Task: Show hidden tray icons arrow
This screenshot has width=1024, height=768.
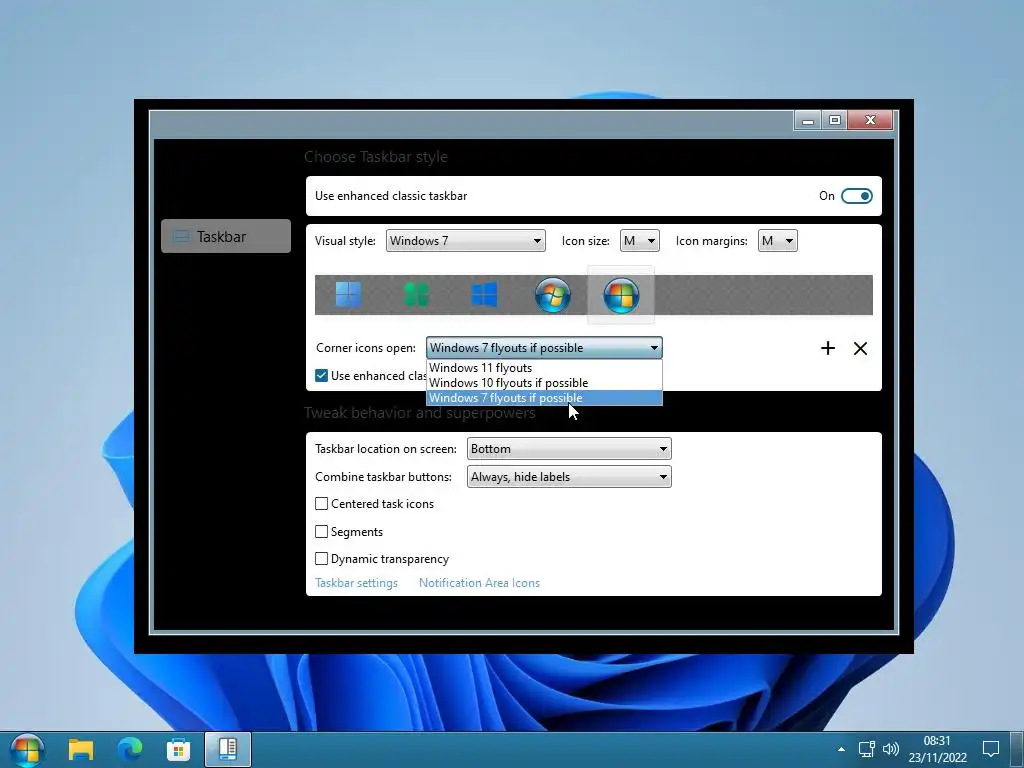Action: click(x=841, y=750)
